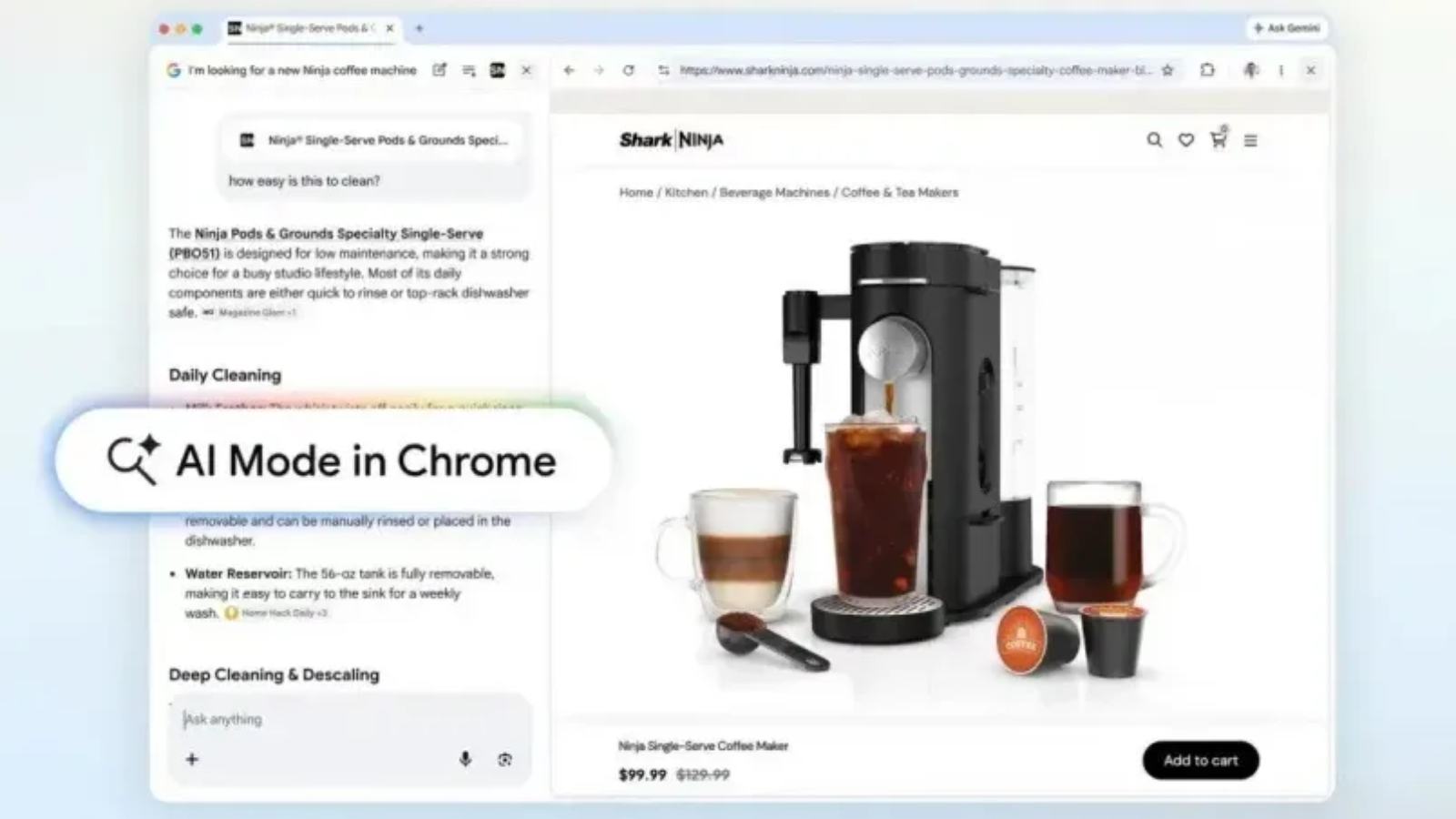Click the microphone icon in the Ask anything box
Viewport: 1456px width, 819px height.
pyautogui.click(x=466, y=758)
